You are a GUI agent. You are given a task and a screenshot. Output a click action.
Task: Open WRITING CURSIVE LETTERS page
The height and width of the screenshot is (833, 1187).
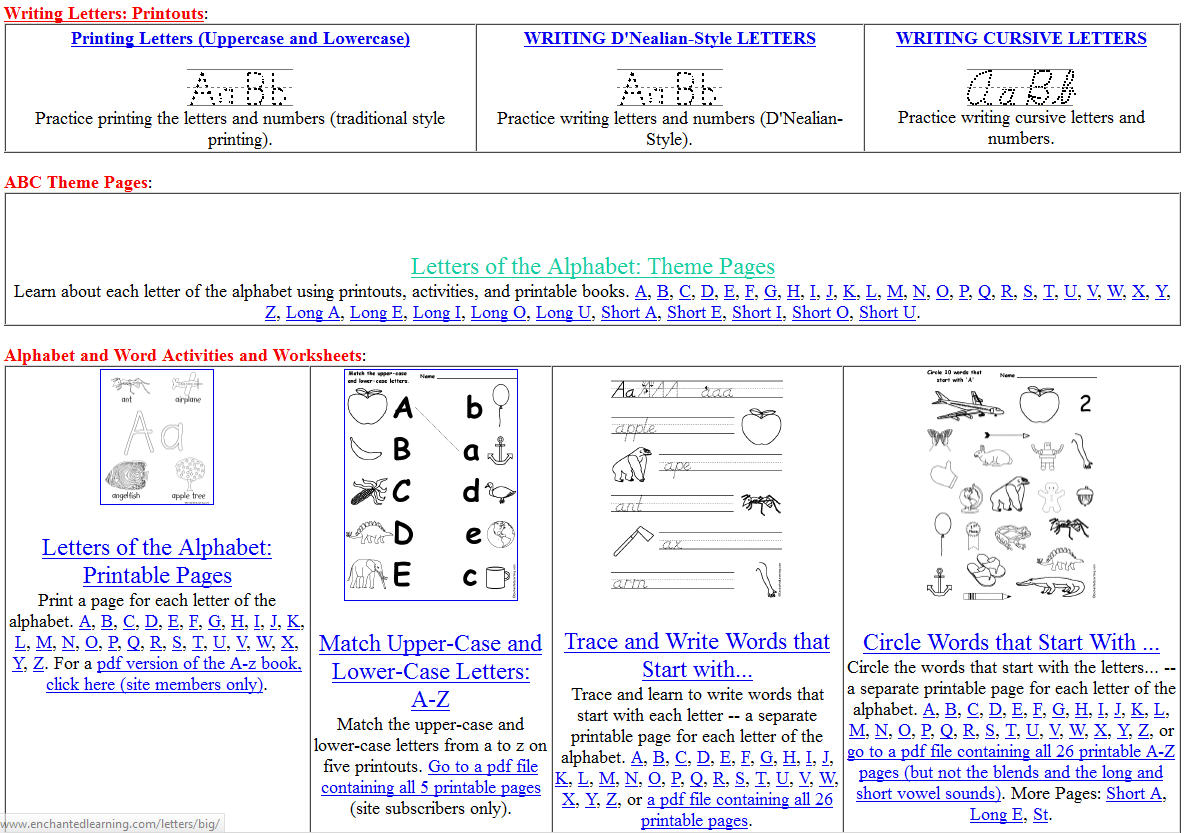click(x=1021, y=38)
